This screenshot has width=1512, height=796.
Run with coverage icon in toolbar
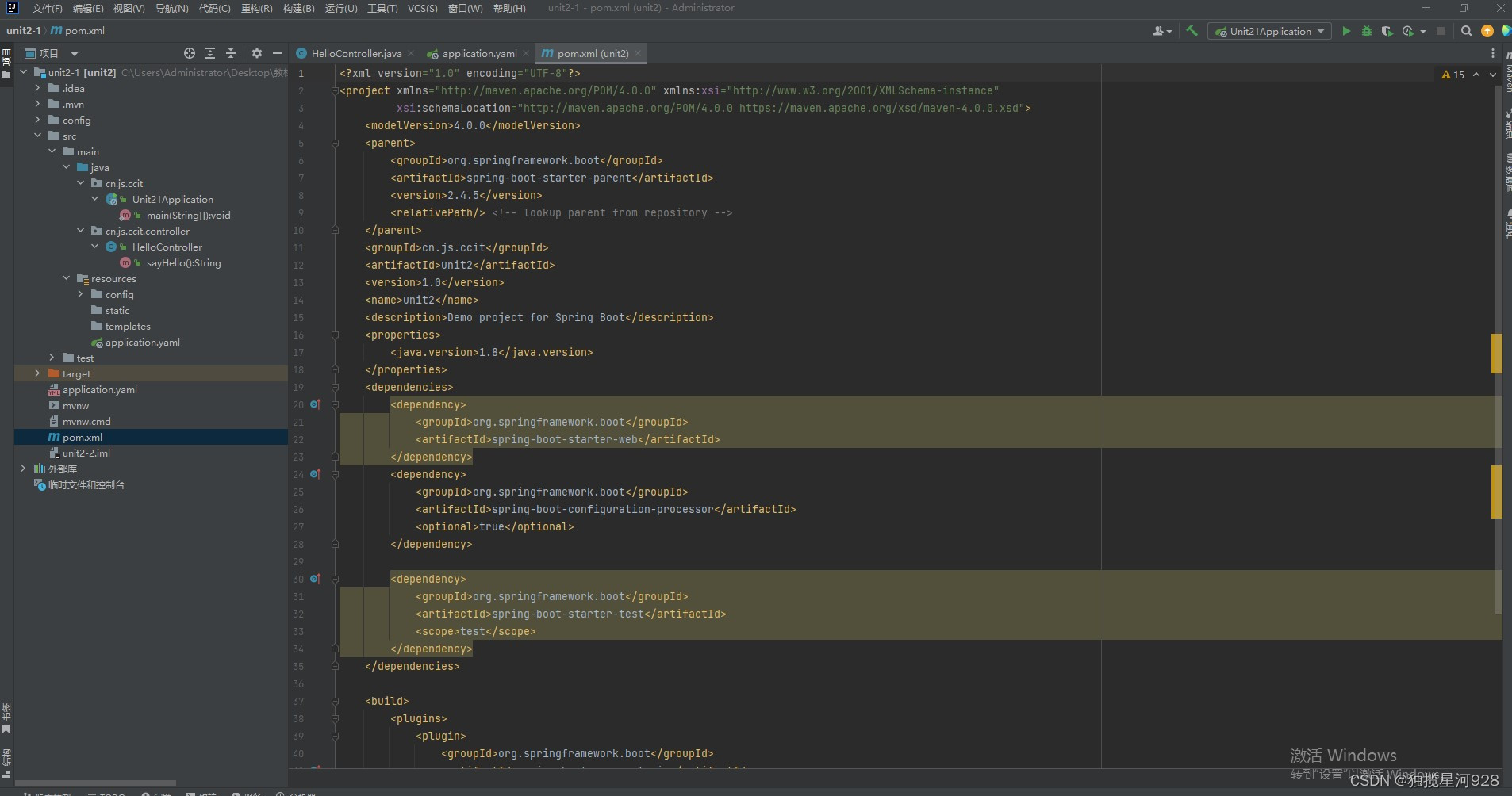click(x=1387, y=31)
